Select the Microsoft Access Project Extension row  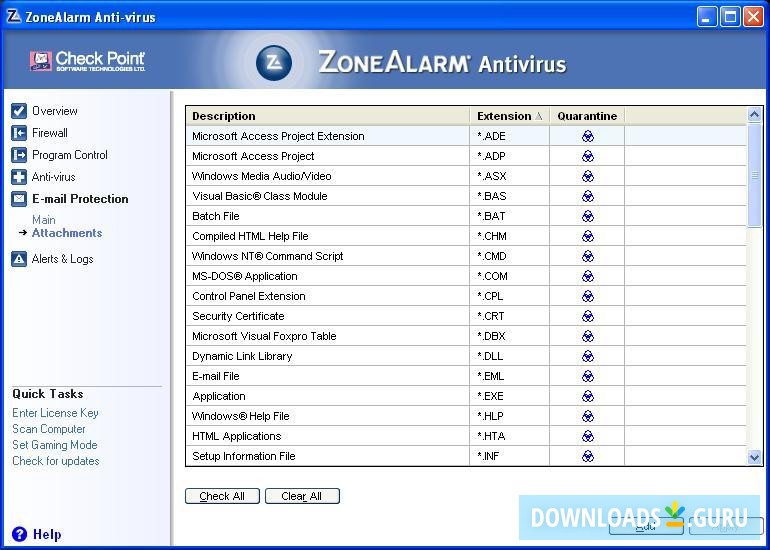[x=466, y=136]
